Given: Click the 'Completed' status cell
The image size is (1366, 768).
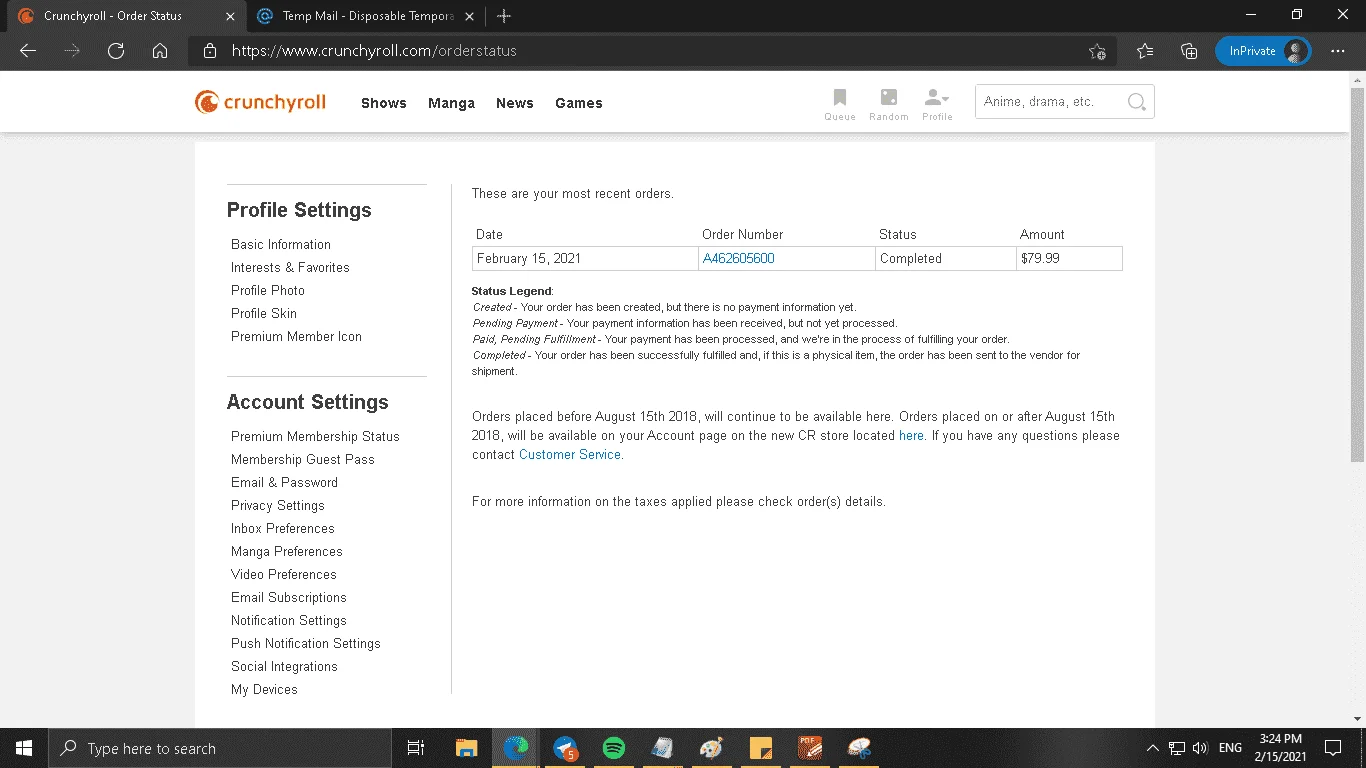Looking at the screenshot, I should tap(945, 258).
